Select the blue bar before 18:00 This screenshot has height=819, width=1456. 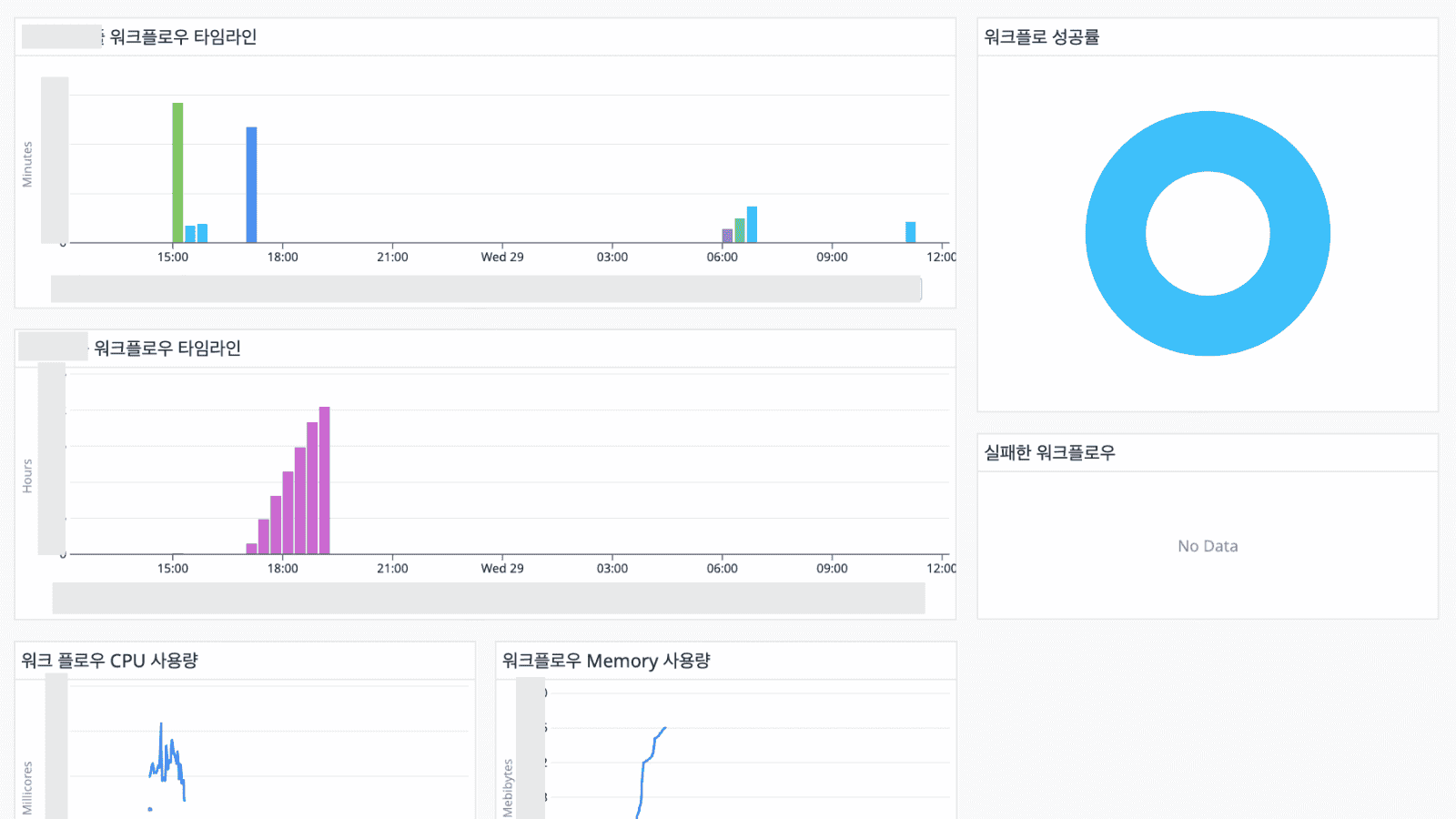251,182
